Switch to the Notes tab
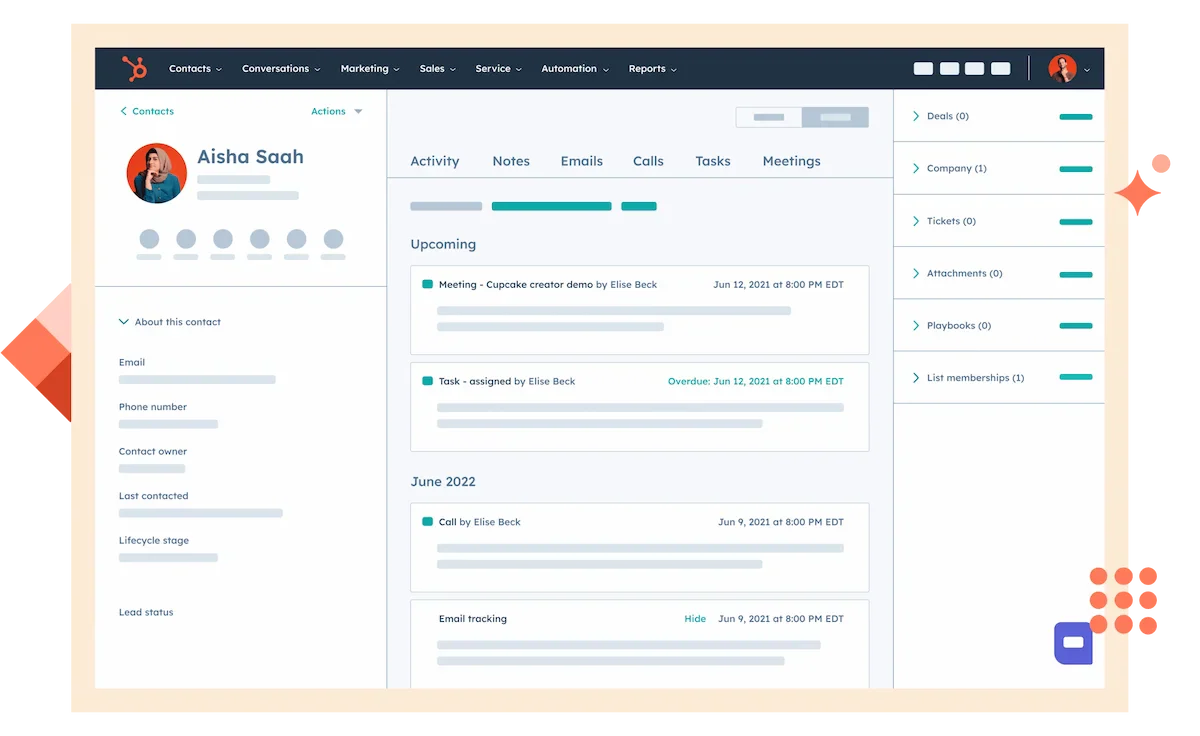 pyautogui.click(x=511, y=161)
